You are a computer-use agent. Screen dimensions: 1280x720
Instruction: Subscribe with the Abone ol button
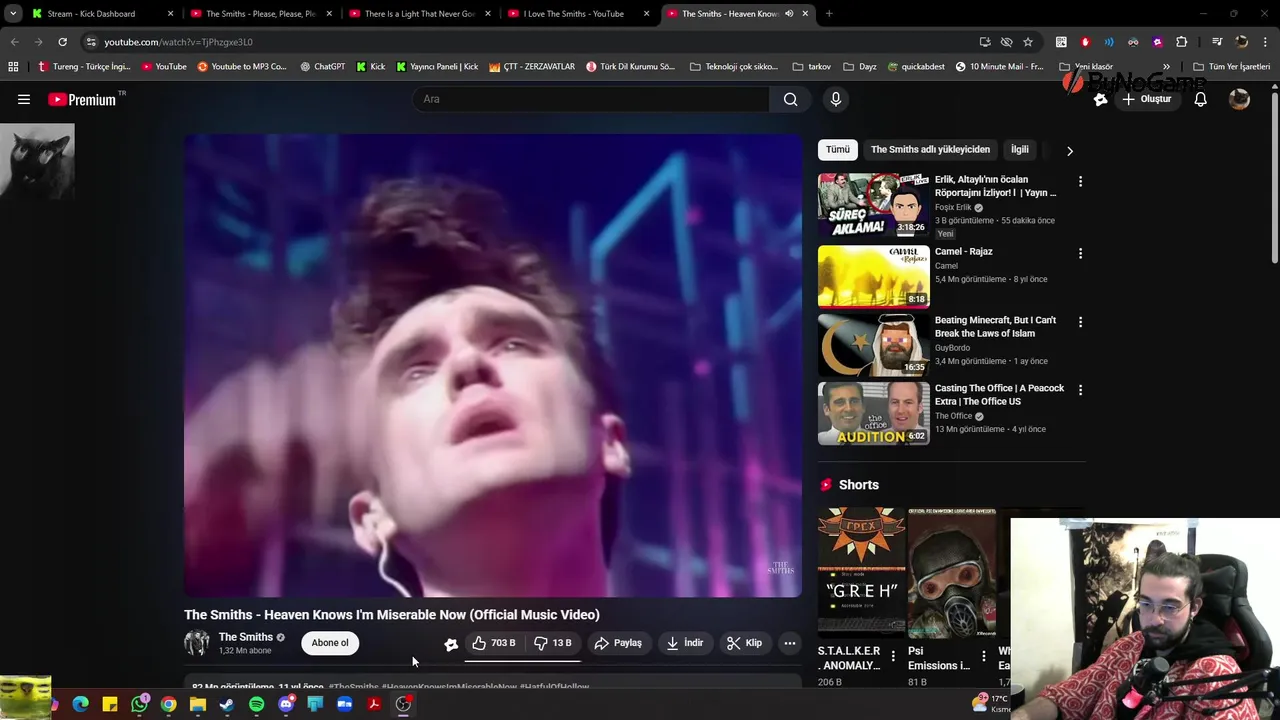pos(330,643)
